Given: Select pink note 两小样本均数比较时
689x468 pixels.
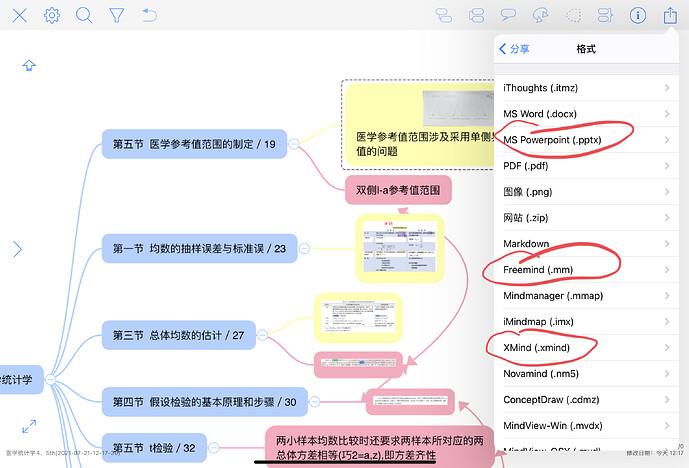Looking at the screenshot, I should 380,447.
